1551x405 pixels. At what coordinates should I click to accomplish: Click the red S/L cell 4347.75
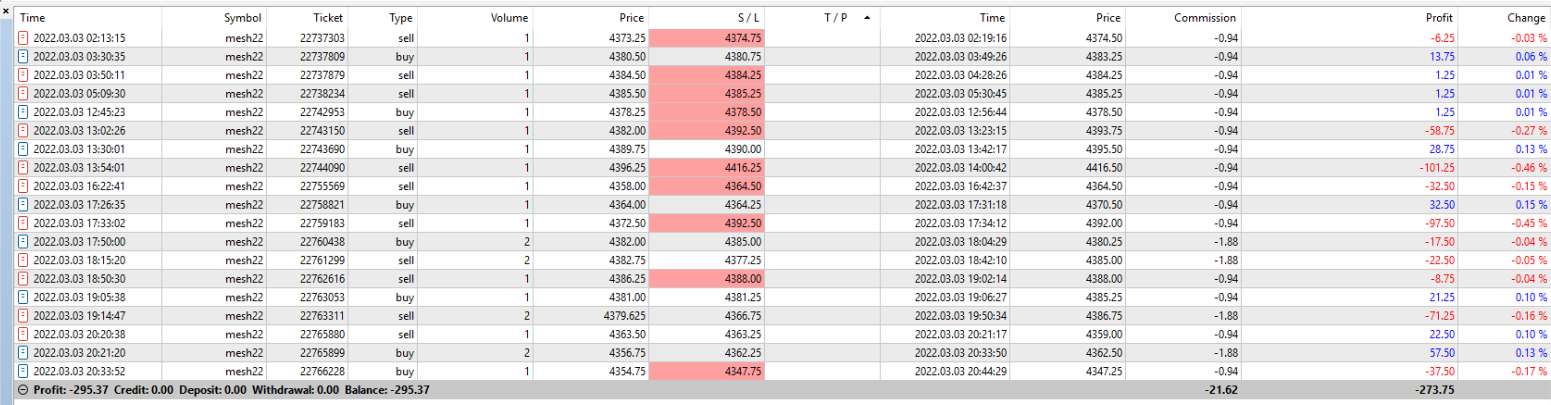point(706,371)
